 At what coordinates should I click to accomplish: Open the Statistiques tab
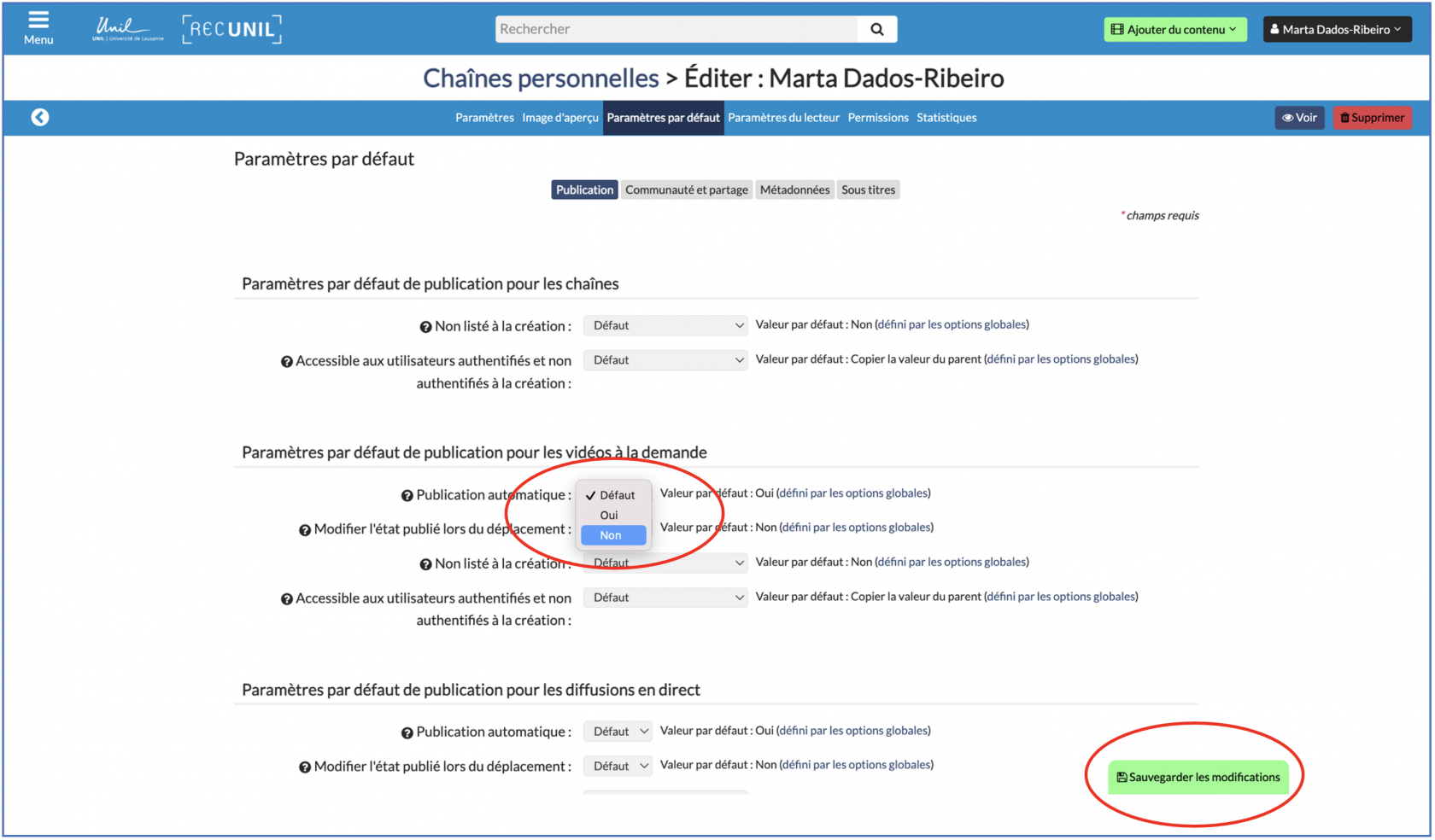tap(946, 118)
